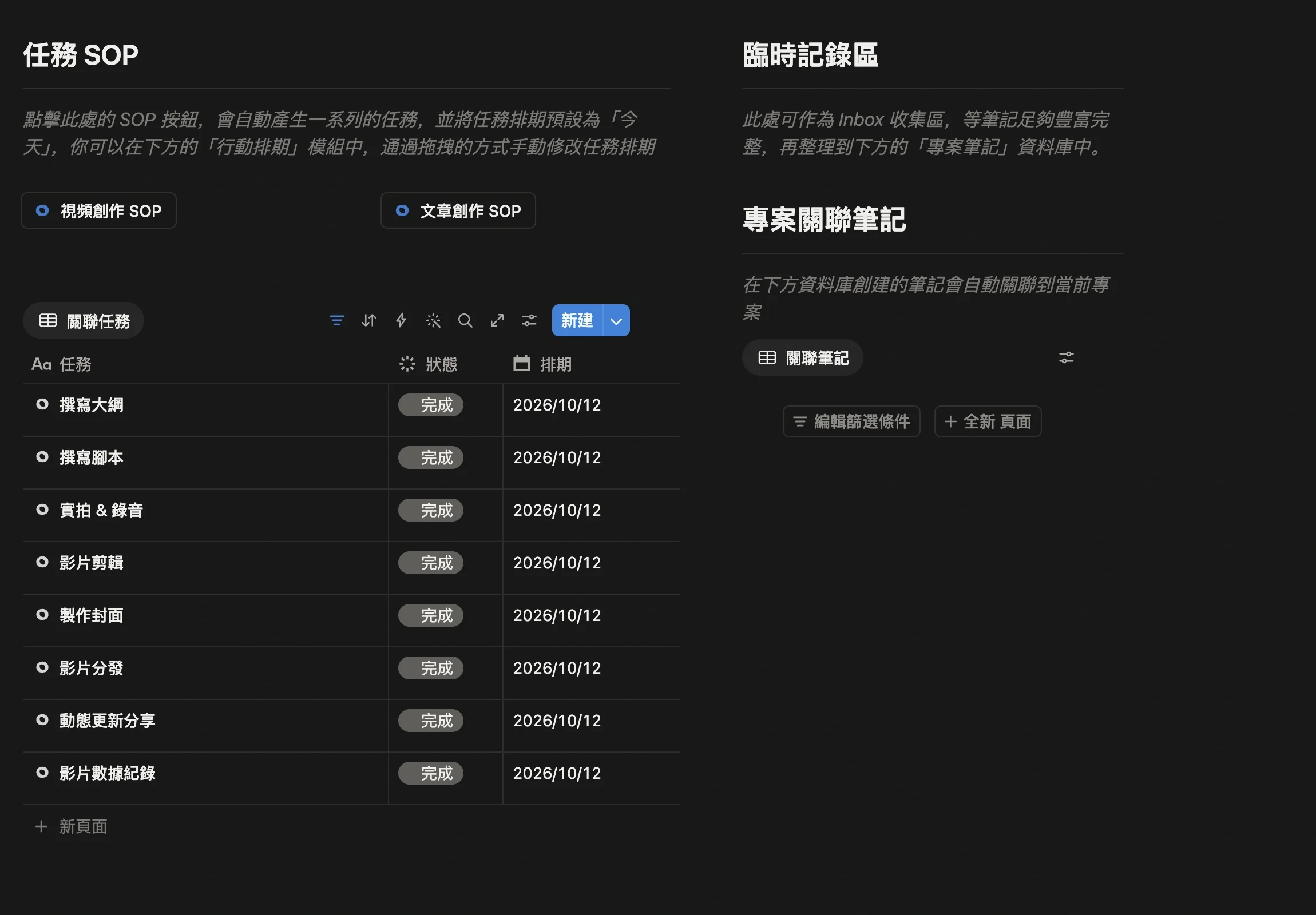The height and width of the screenshot is (915, 1316).
Task: Click the 文章創作 SOP button
Action: [458, 211]
